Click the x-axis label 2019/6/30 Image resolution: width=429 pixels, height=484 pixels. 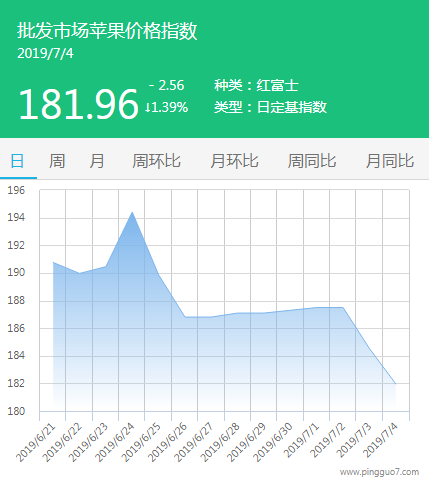tap(272, 442)
